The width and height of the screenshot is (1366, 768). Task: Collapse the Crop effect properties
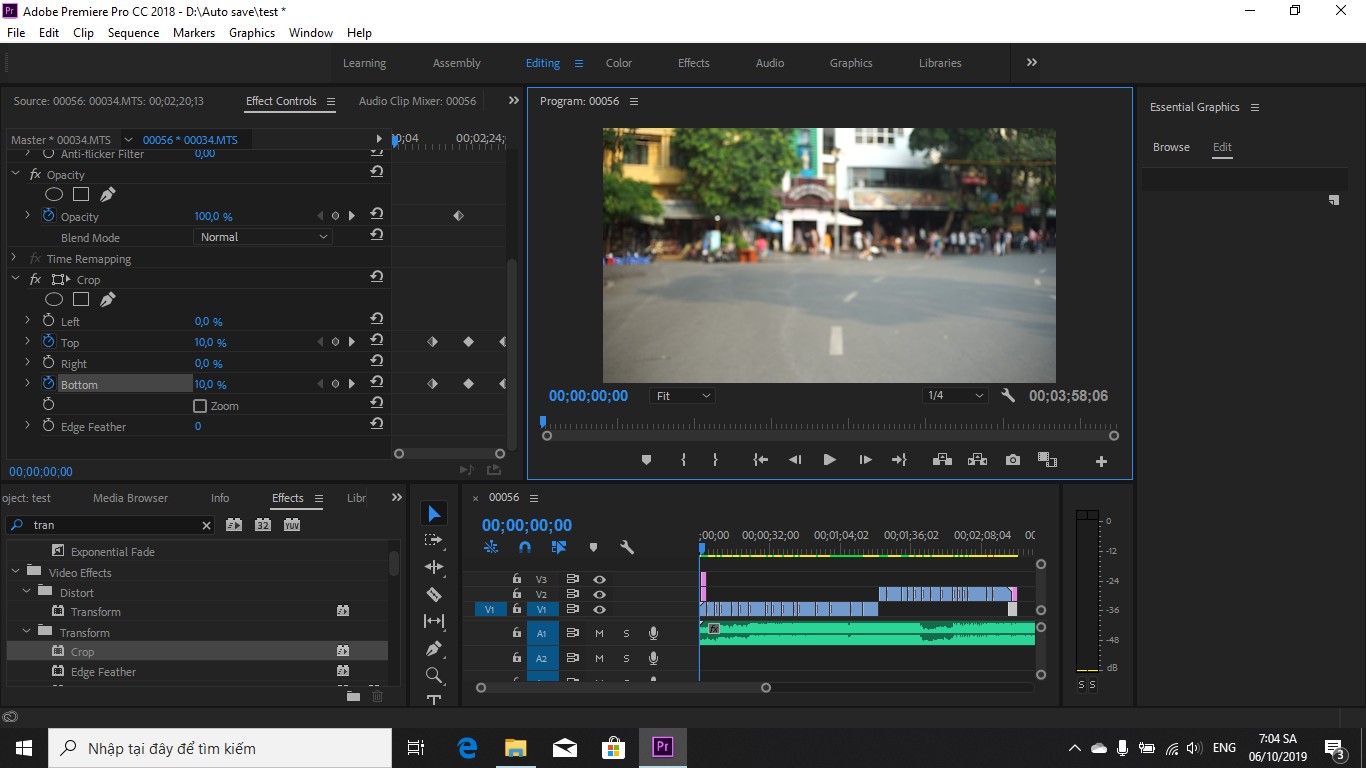[15, 280]
